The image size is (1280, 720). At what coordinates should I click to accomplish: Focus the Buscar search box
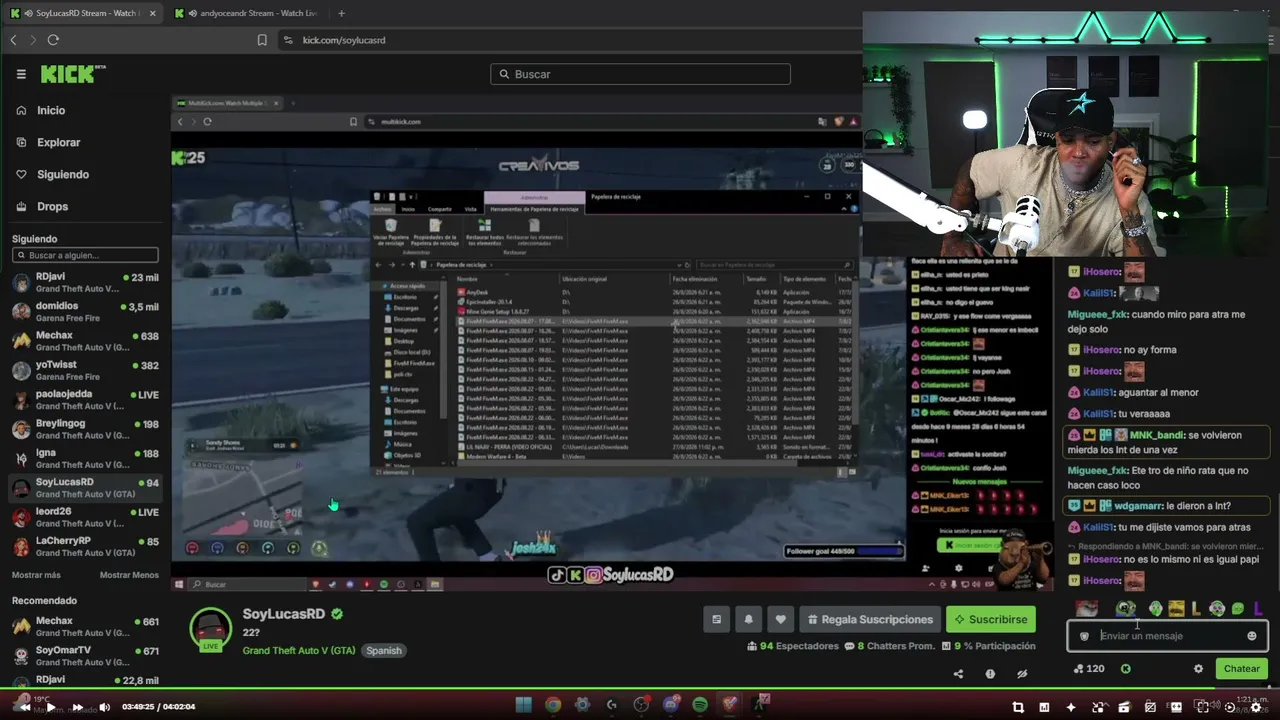click(x=640, y=74)
